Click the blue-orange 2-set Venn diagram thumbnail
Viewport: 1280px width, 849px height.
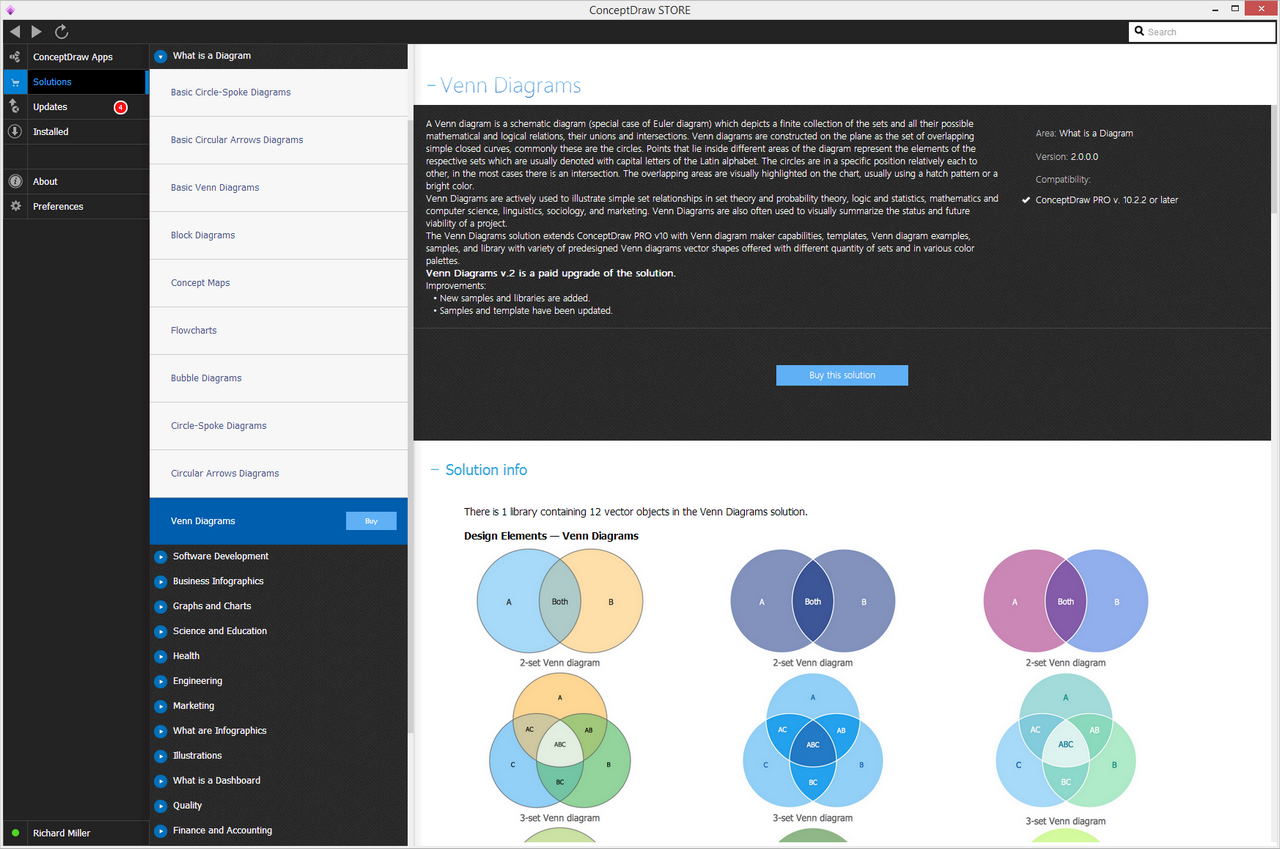[559, 603]
